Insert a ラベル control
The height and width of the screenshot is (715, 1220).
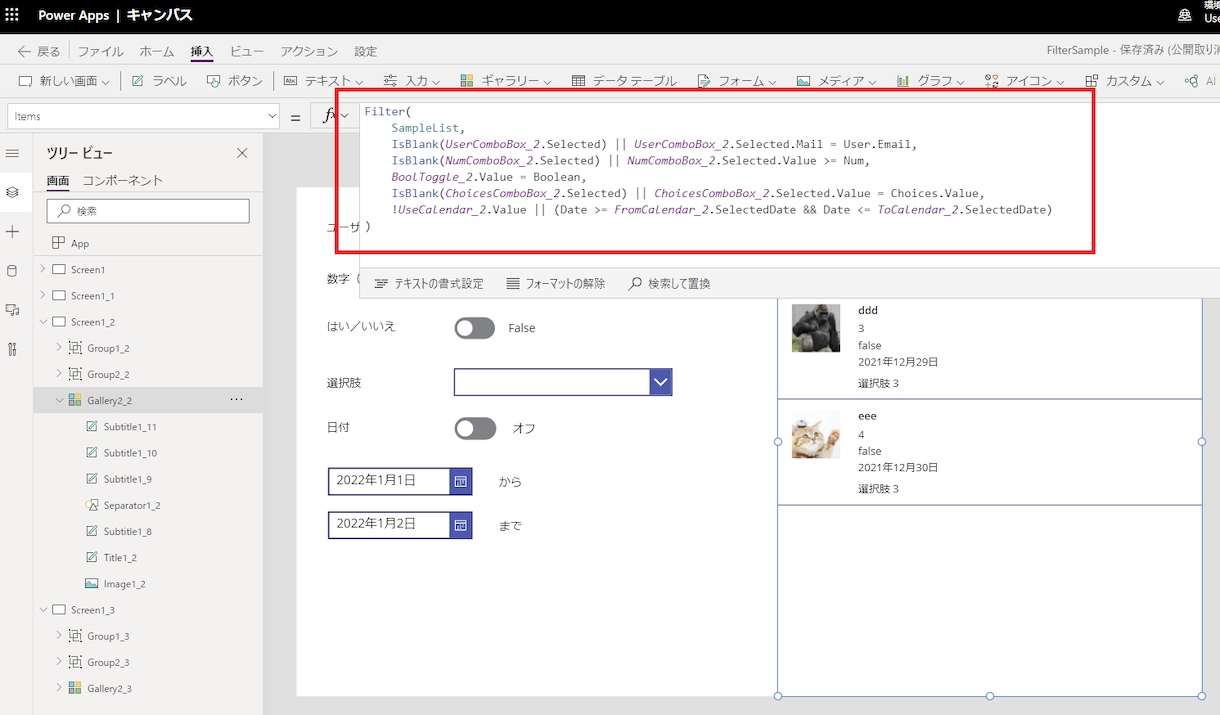coord(159,81)
